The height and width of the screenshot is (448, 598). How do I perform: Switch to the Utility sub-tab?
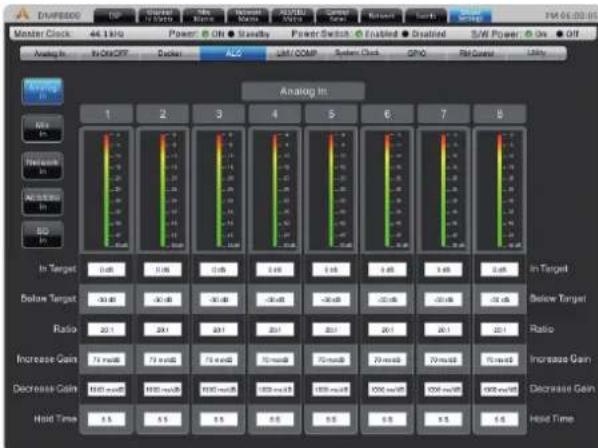coord(536,53)
